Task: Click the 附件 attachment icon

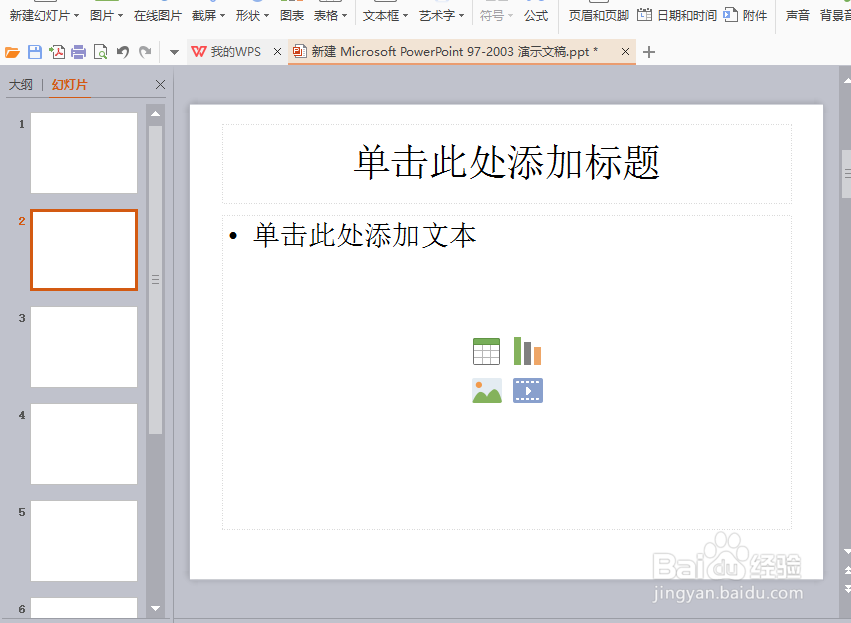Action: click(x=731, y=15)
